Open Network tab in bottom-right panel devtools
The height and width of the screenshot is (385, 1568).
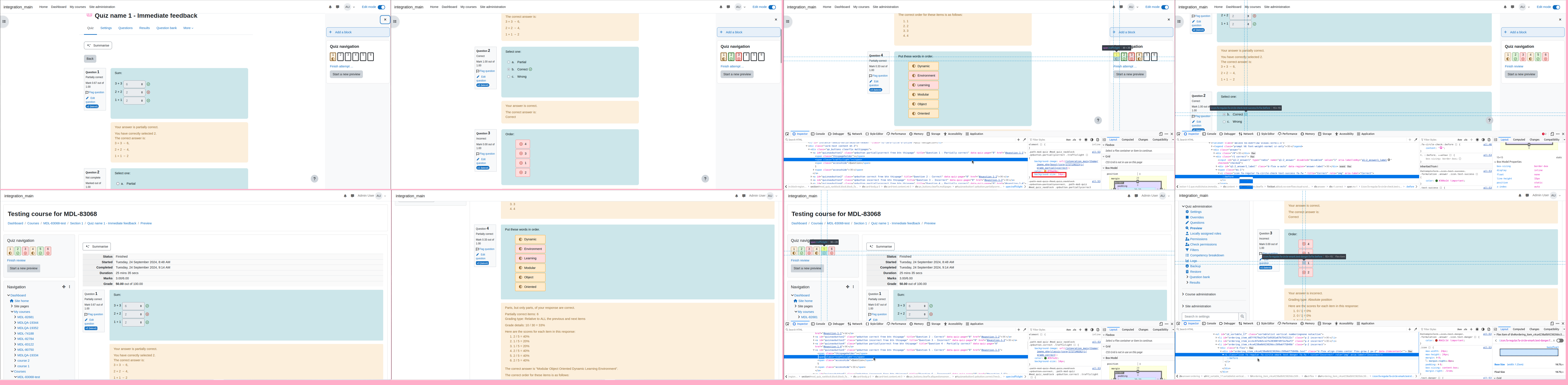coord(1246,323)
